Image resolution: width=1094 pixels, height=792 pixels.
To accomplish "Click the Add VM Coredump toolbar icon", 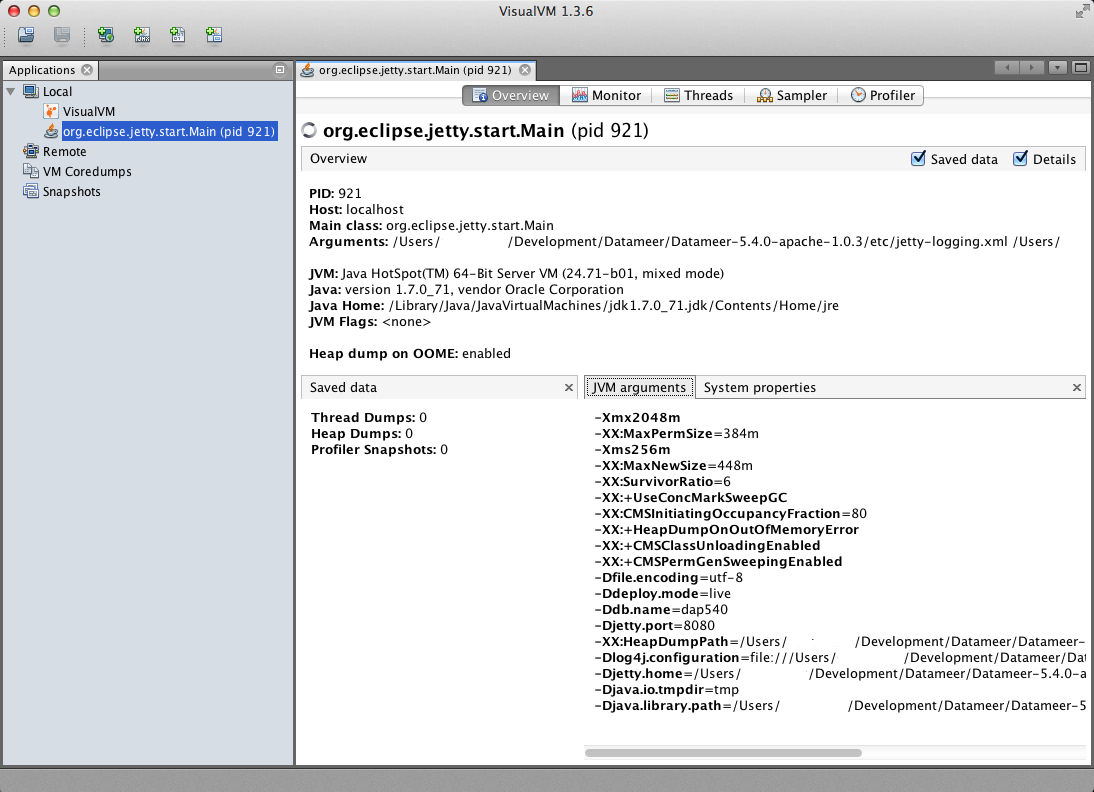I will point(178,35).
